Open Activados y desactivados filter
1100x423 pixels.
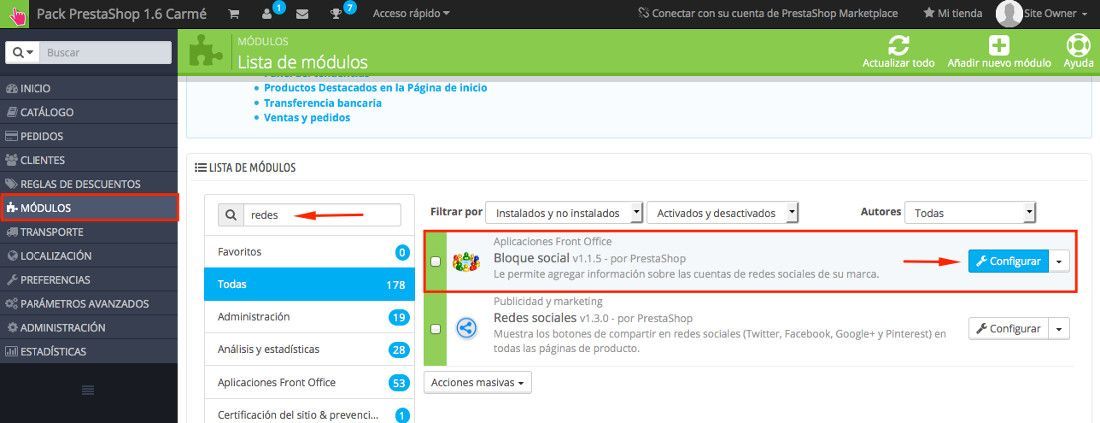[723, 213]
